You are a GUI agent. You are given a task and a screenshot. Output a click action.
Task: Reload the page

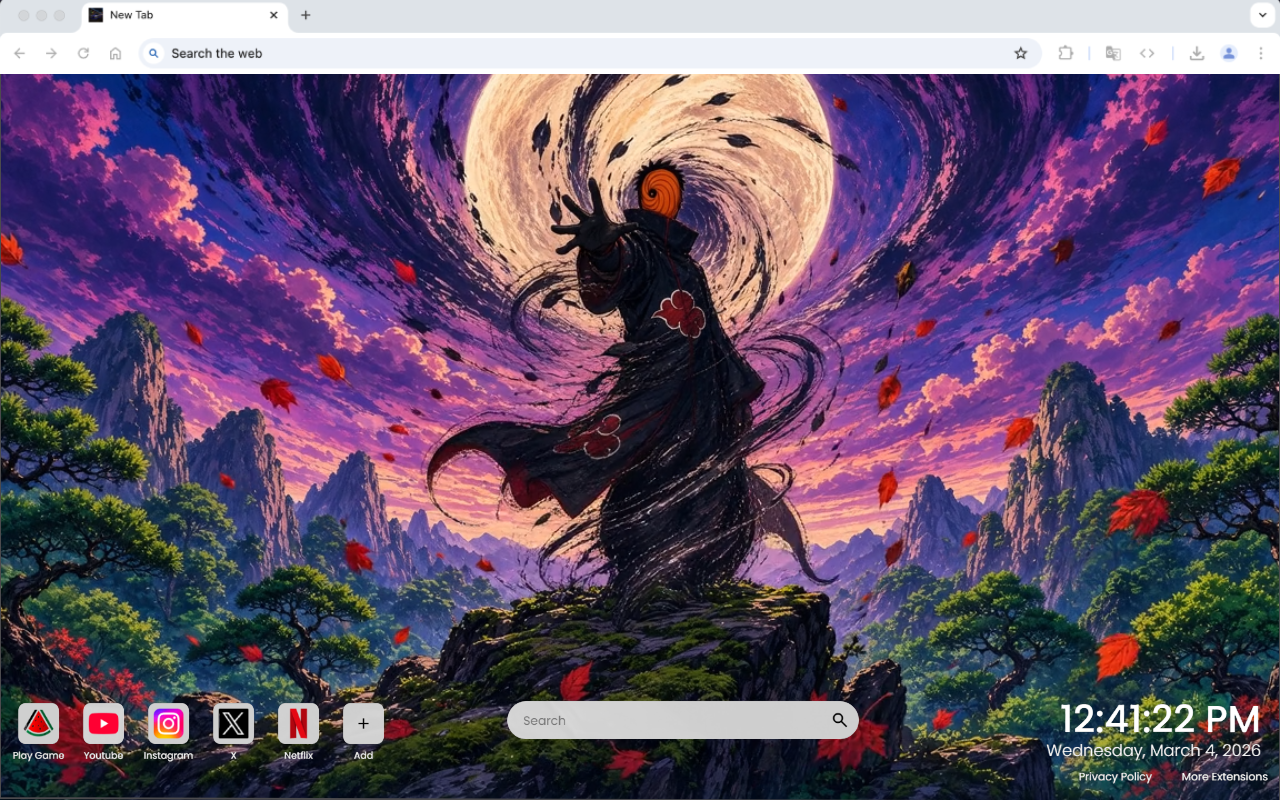pyautogui.click(x=83, y=53)
